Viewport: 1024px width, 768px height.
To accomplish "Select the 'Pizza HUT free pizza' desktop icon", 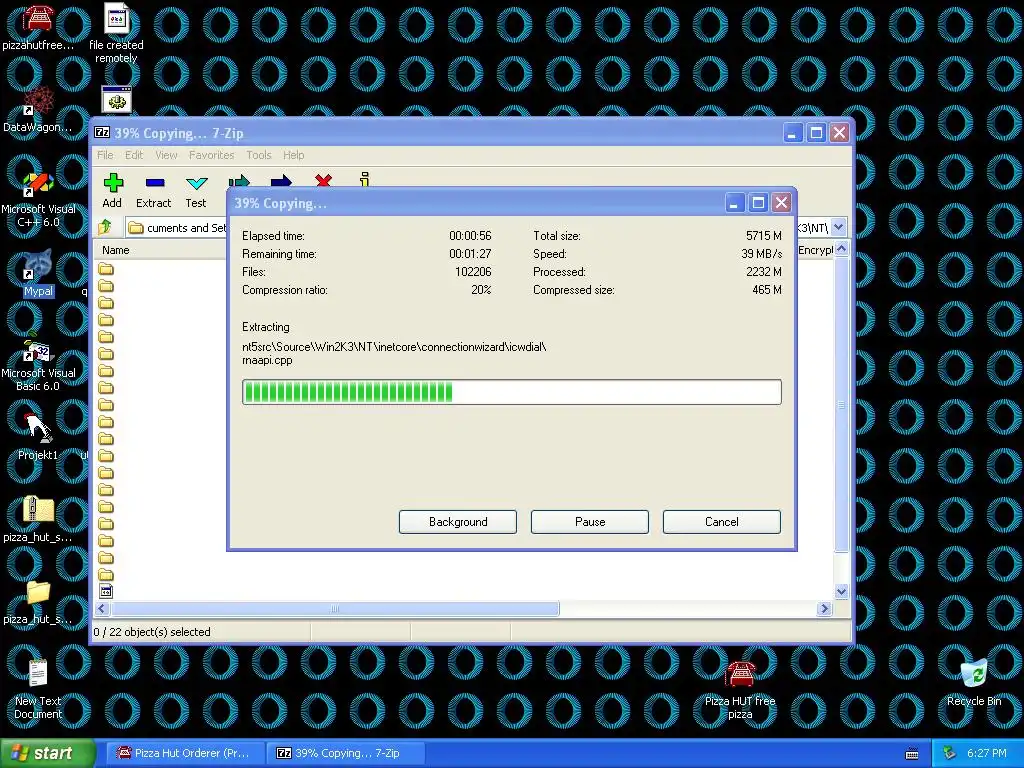I will point(740,690).
